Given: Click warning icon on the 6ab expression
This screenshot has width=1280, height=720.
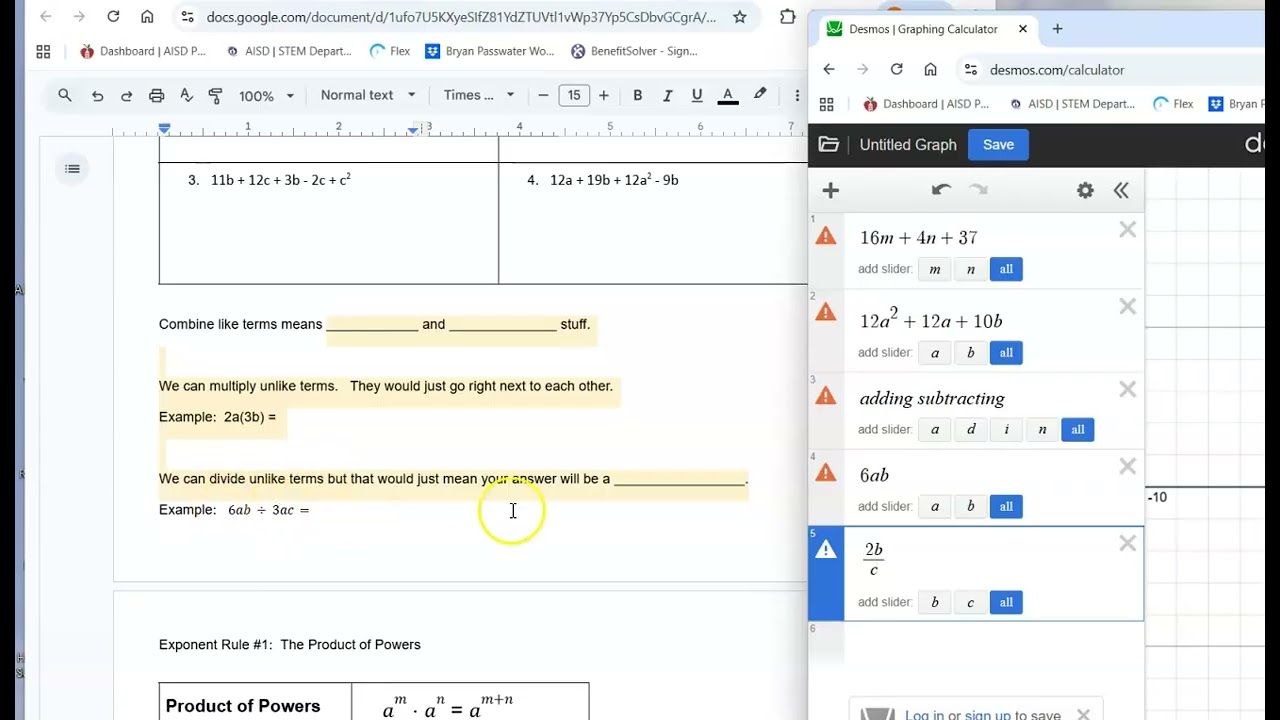Looking at the screenshot, I should (826, 473).
